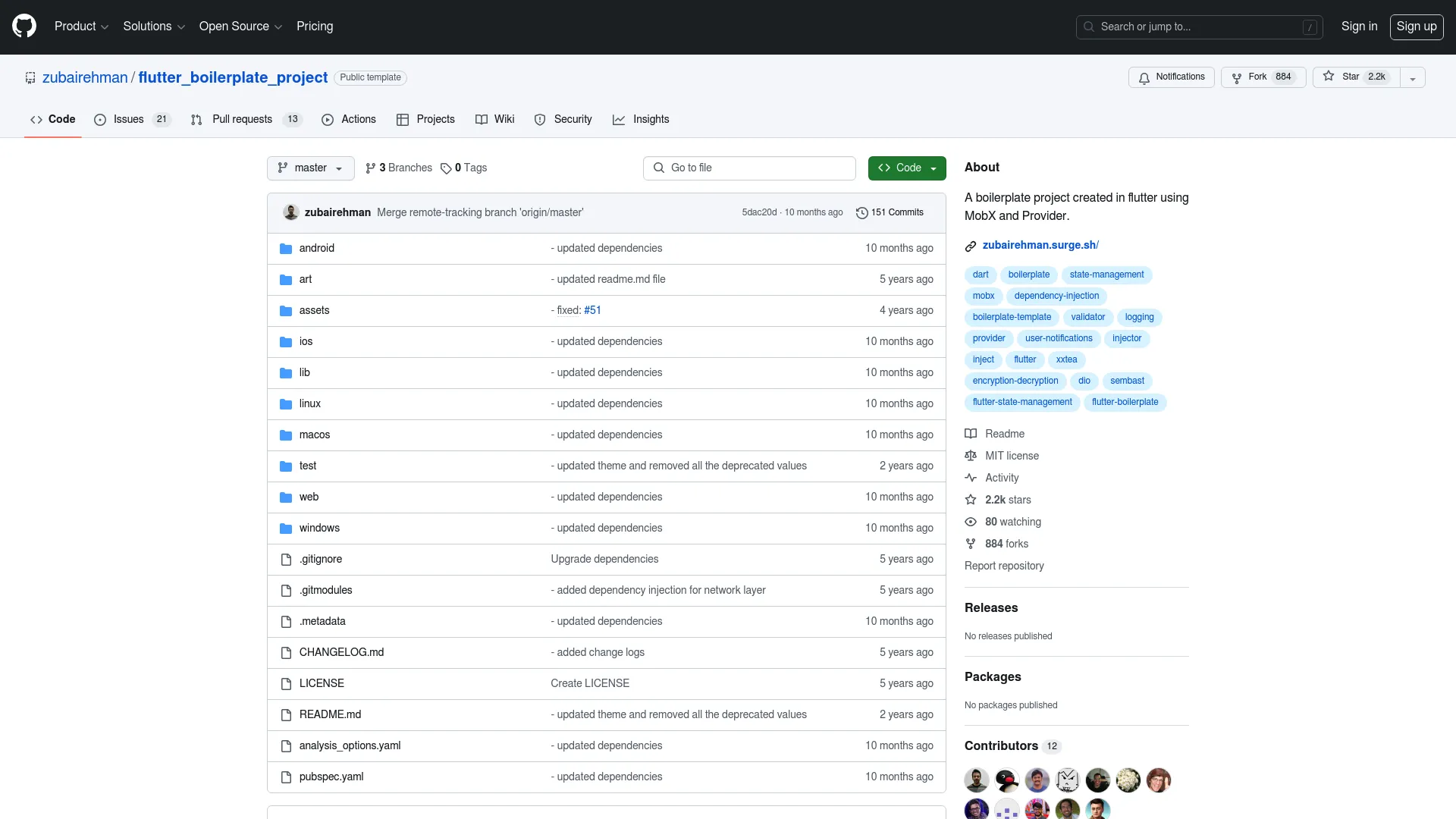Viewport: 1456px width, 819px height.
Task: Click the Insights graph icon
Action: 618,119
